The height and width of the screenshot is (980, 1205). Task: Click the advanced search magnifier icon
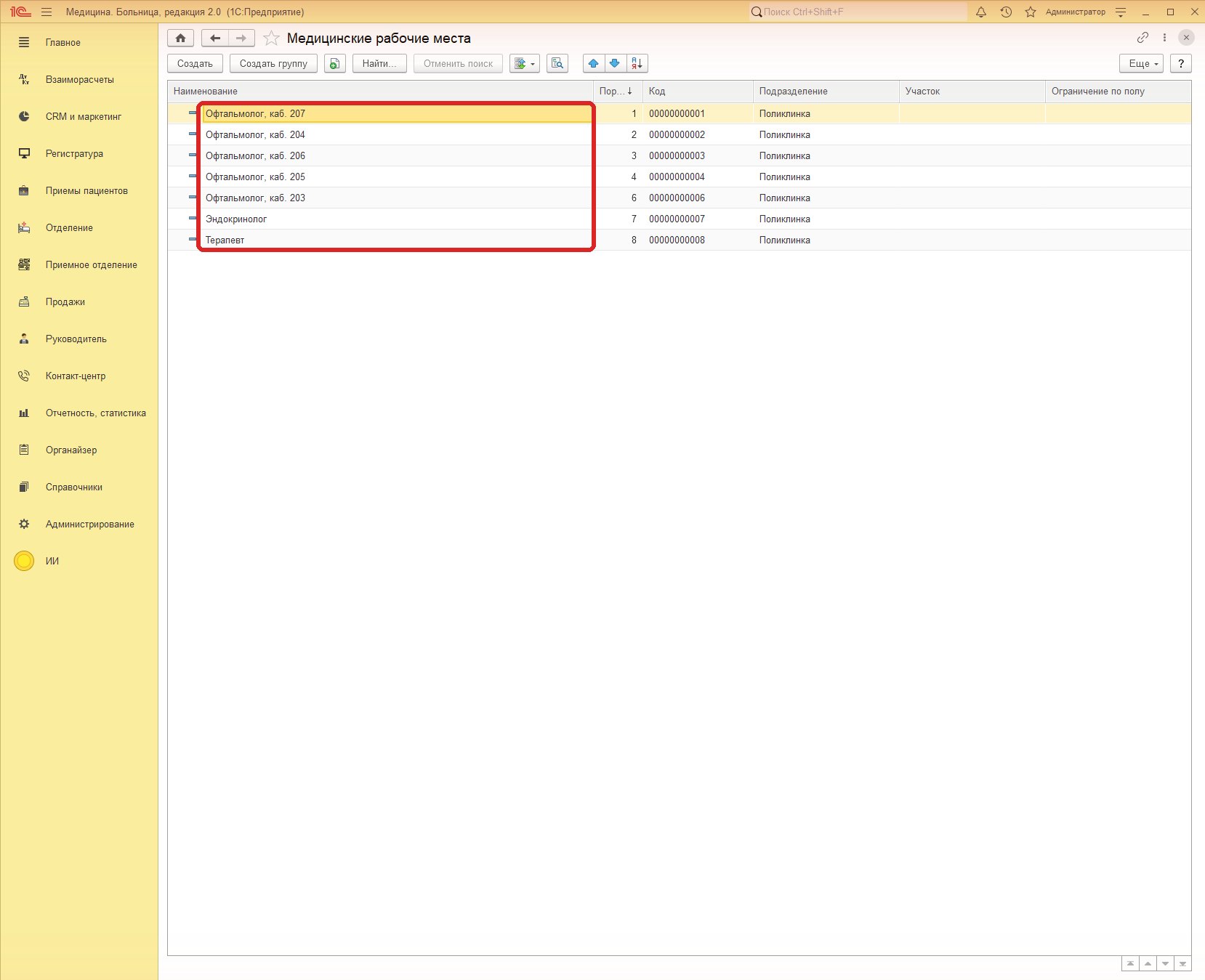[557, 64]
